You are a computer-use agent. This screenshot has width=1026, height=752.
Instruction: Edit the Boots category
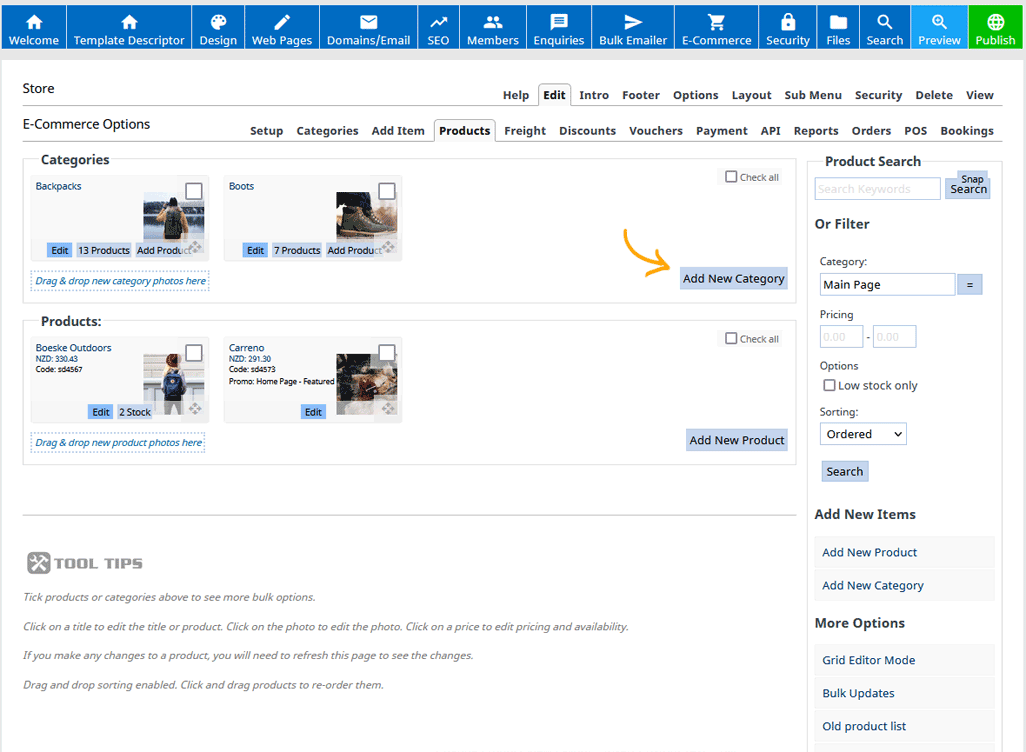[255, 250]
